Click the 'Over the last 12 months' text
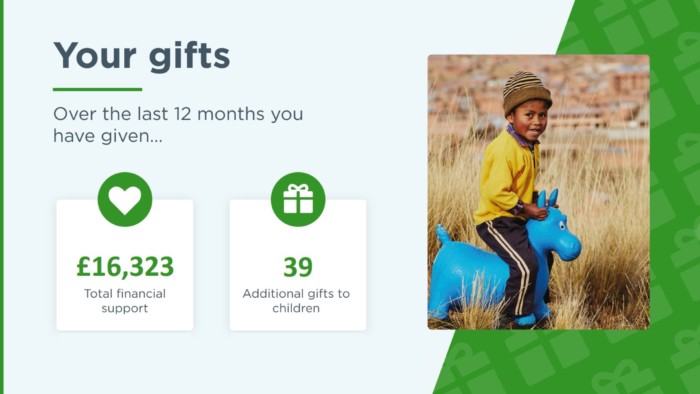This screenshot has width=700, height=394. [x=158, y=114]
